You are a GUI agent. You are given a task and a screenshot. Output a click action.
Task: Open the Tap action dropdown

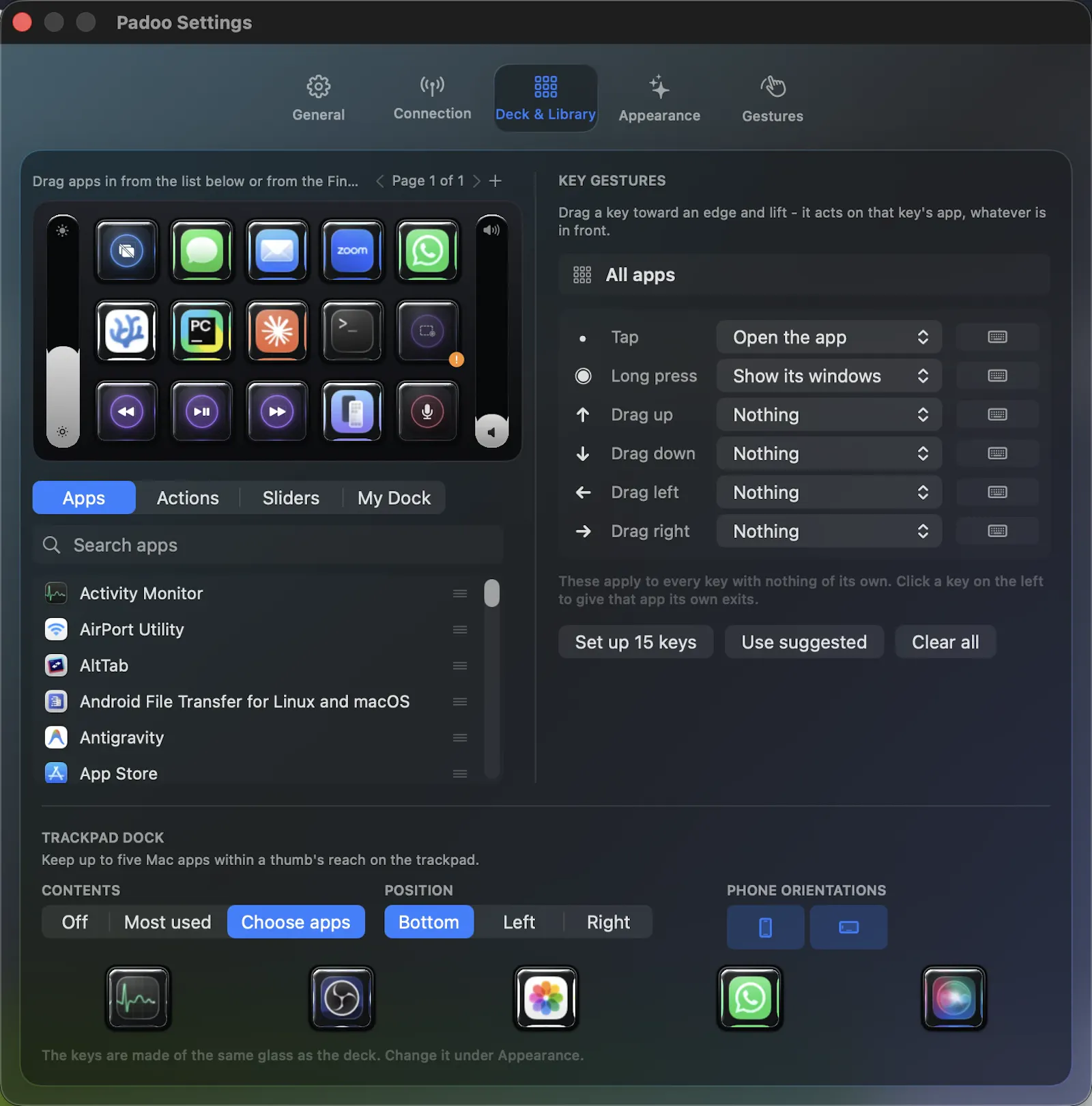point(829,337)
